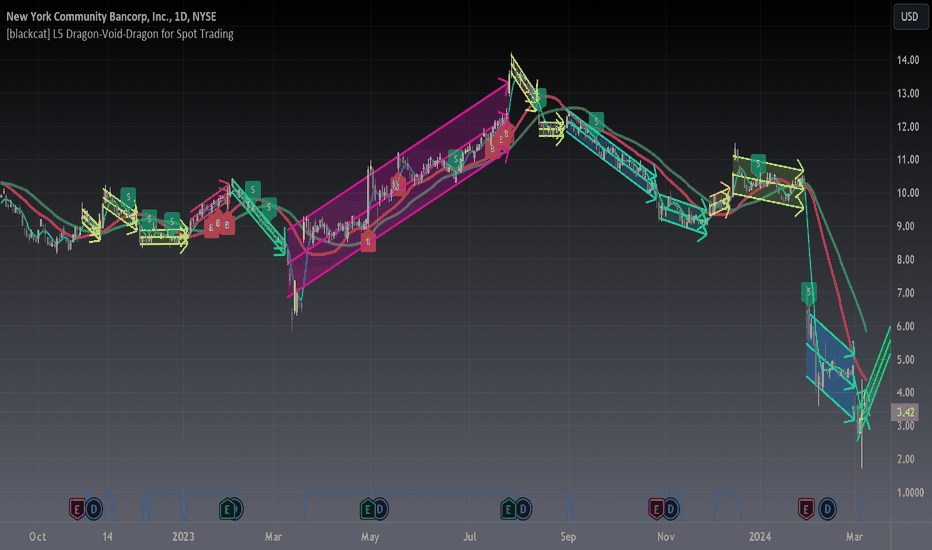Open dividend D marker just after Nov label

tap(670, 509)
